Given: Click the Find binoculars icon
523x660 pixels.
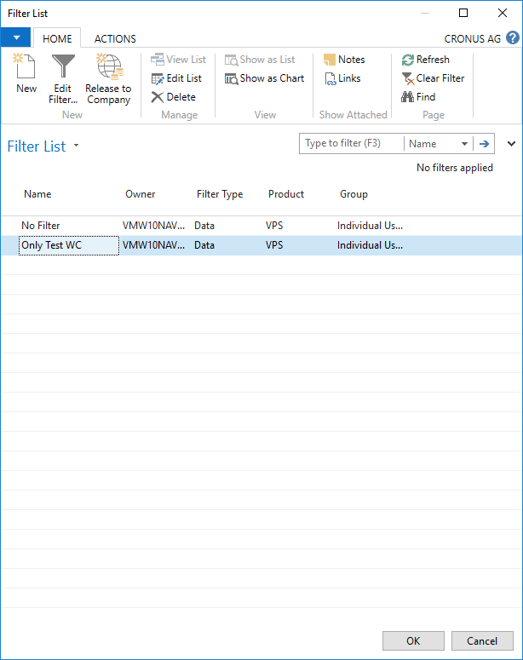Looking at the screenshot, I should coord(407,97).
